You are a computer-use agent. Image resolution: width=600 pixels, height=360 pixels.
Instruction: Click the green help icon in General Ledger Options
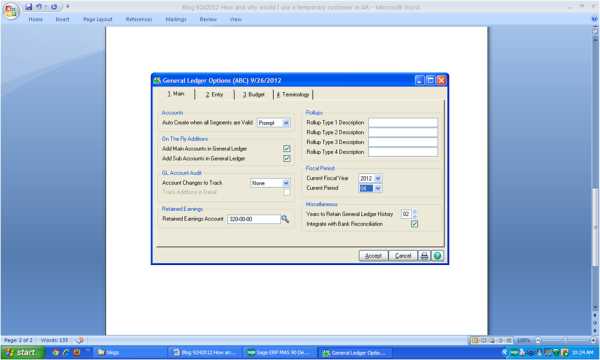click(437, 256)
